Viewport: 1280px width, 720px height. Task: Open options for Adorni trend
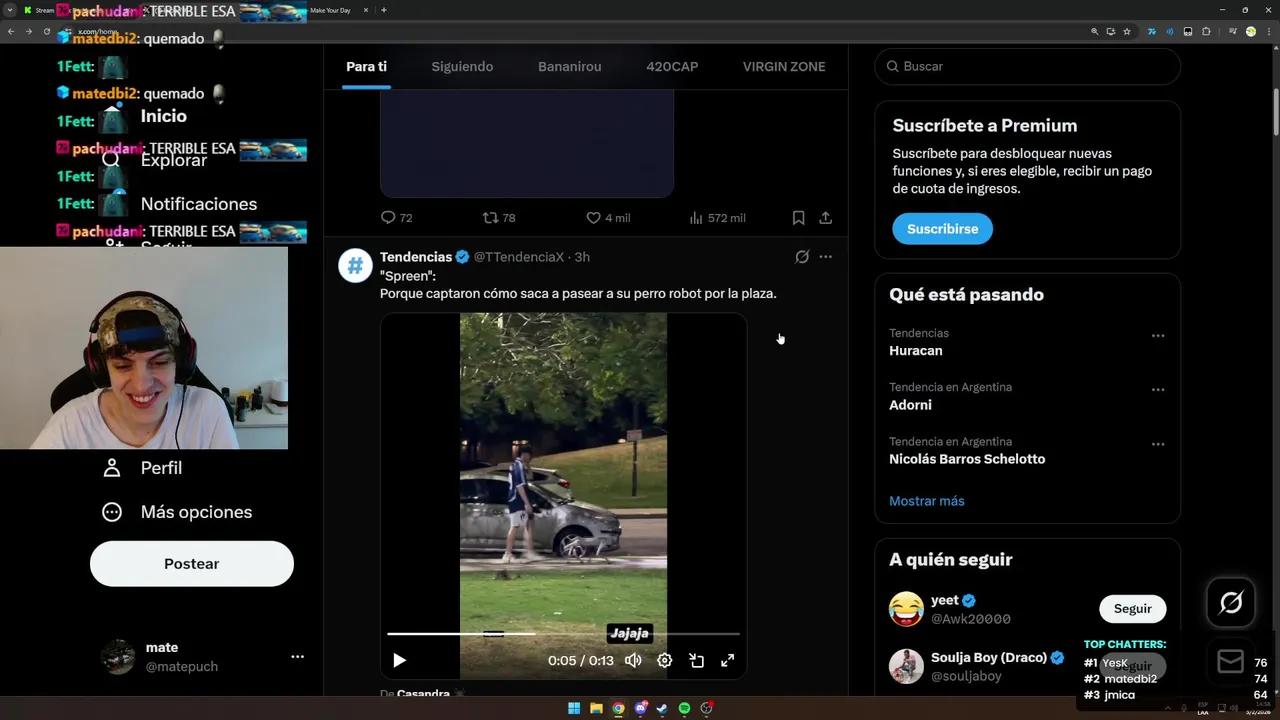point(1158,390)
